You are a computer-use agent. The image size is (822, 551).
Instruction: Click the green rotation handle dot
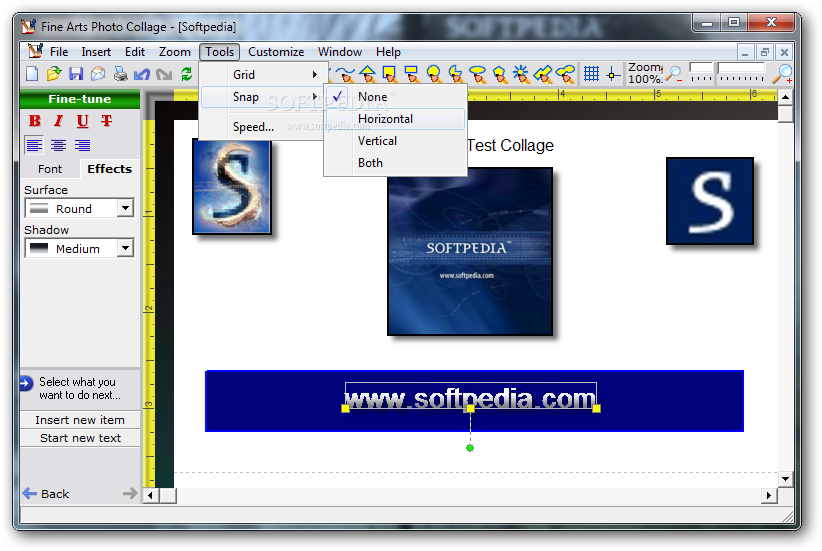click(470, 448)
